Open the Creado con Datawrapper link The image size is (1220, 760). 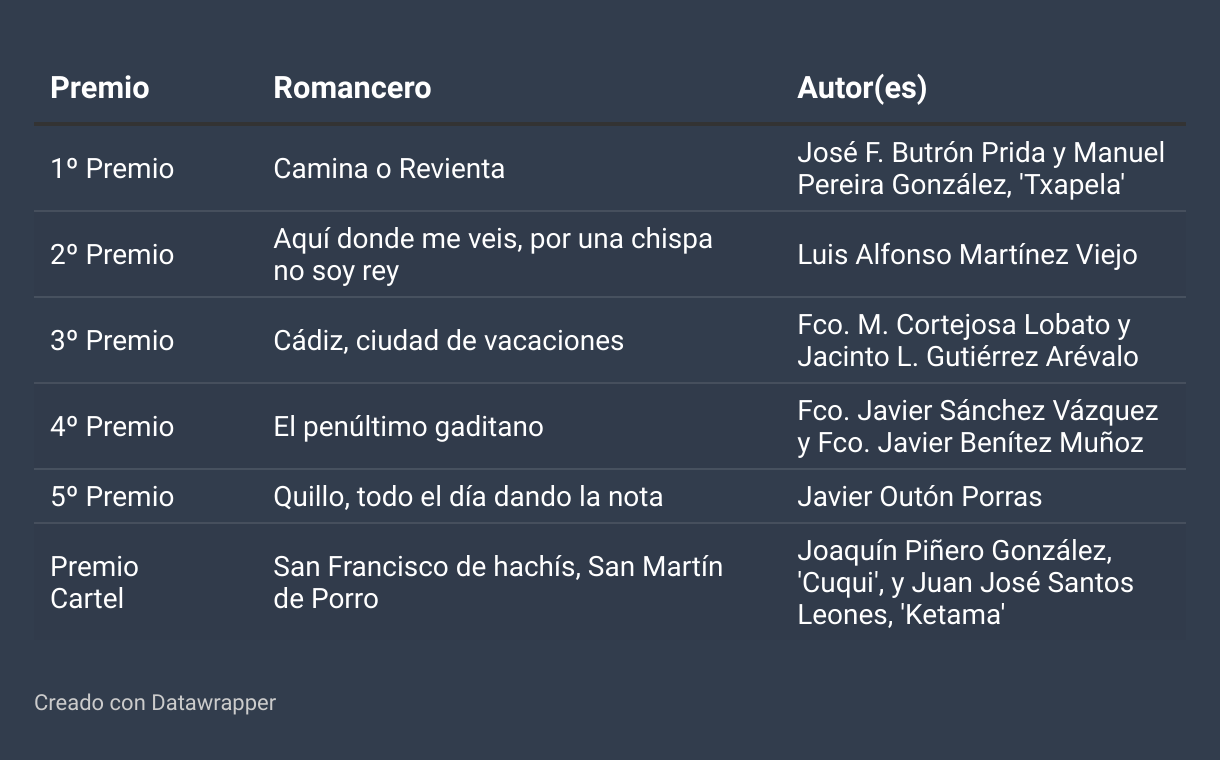[155, 703]
